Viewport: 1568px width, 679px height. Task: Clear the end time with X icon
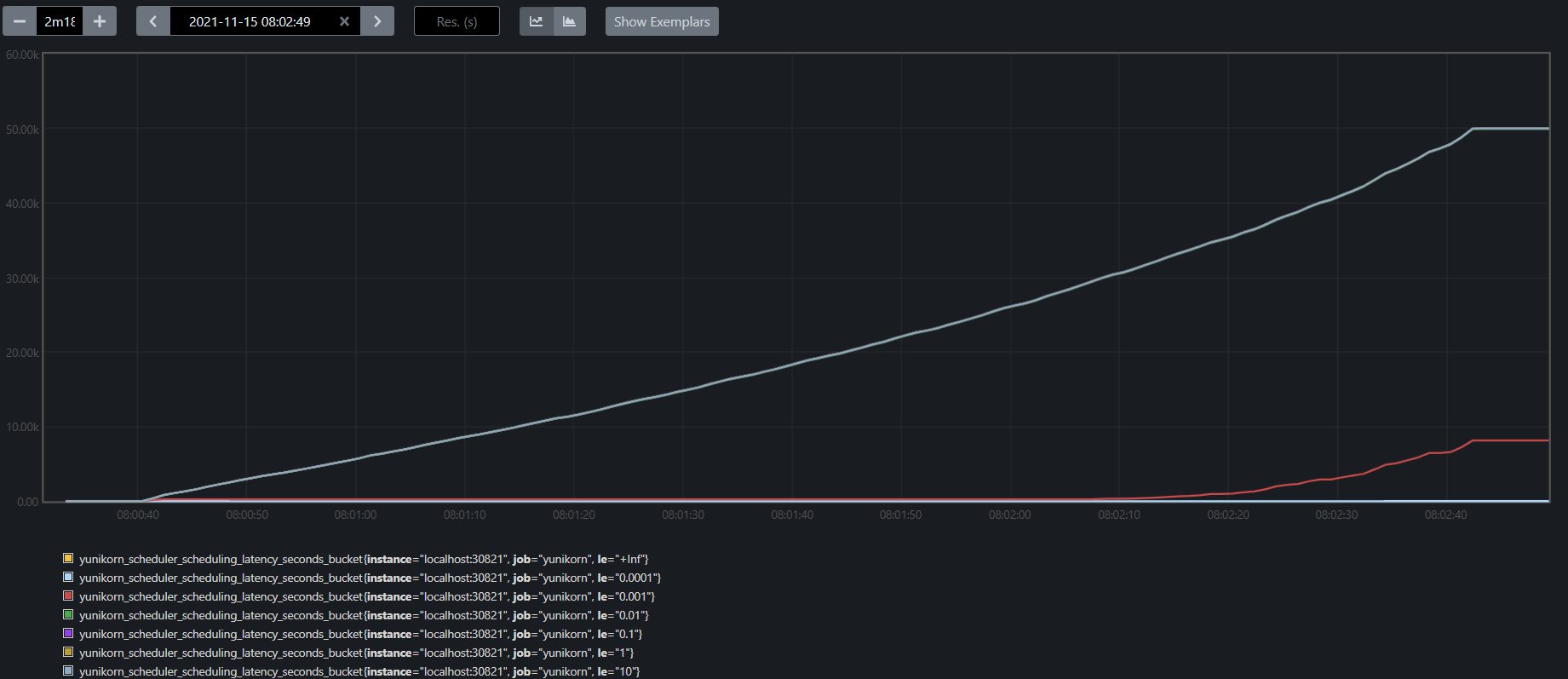click(344, 21)
